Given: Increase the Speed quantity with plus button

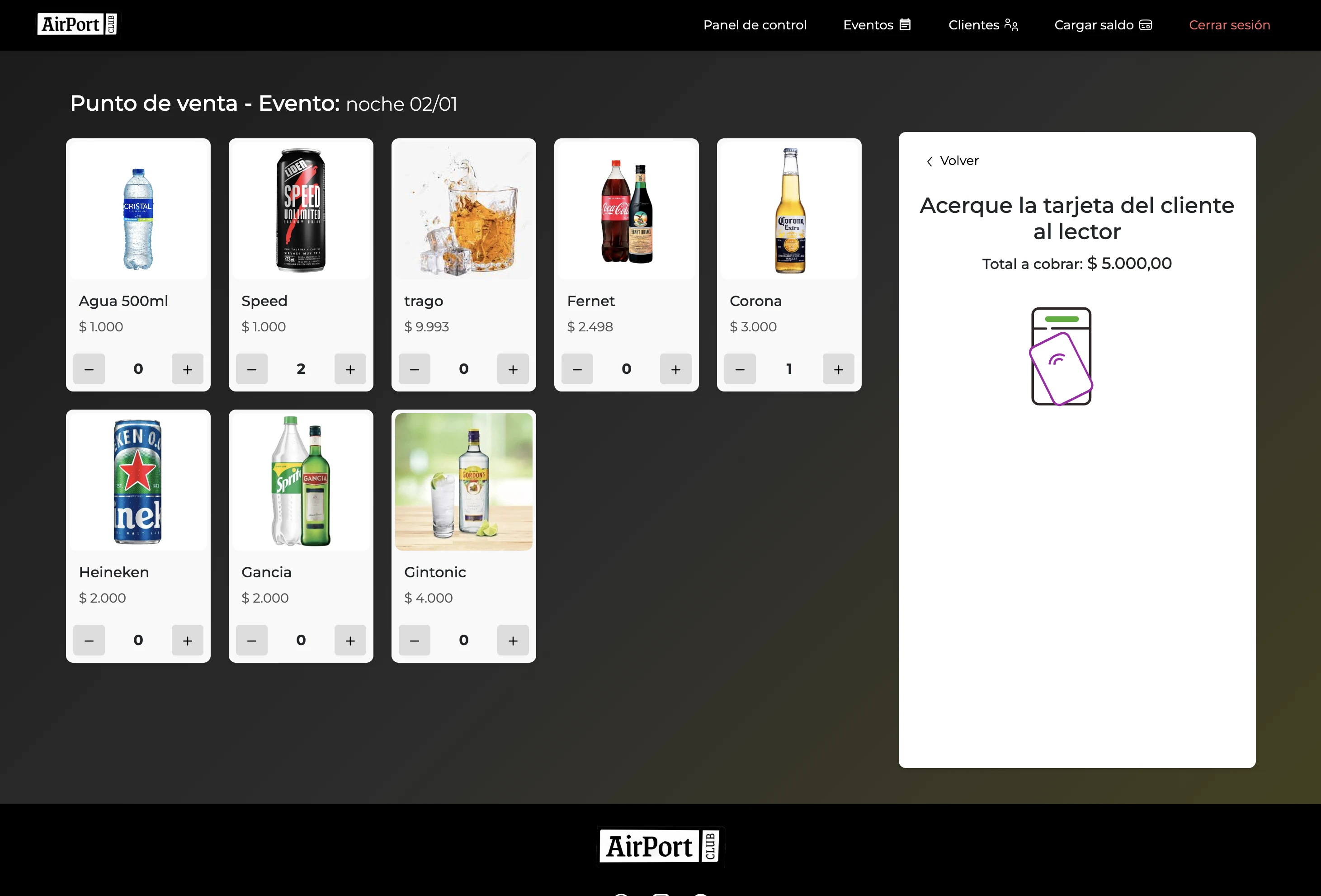Looking at the screenshot, I should (350, 369).
